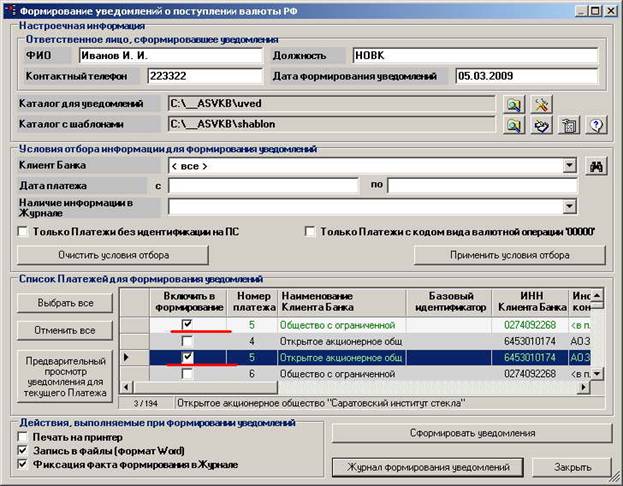
Task: Click the binoculars search icon for bank client
Action: (x=597, y=166)
